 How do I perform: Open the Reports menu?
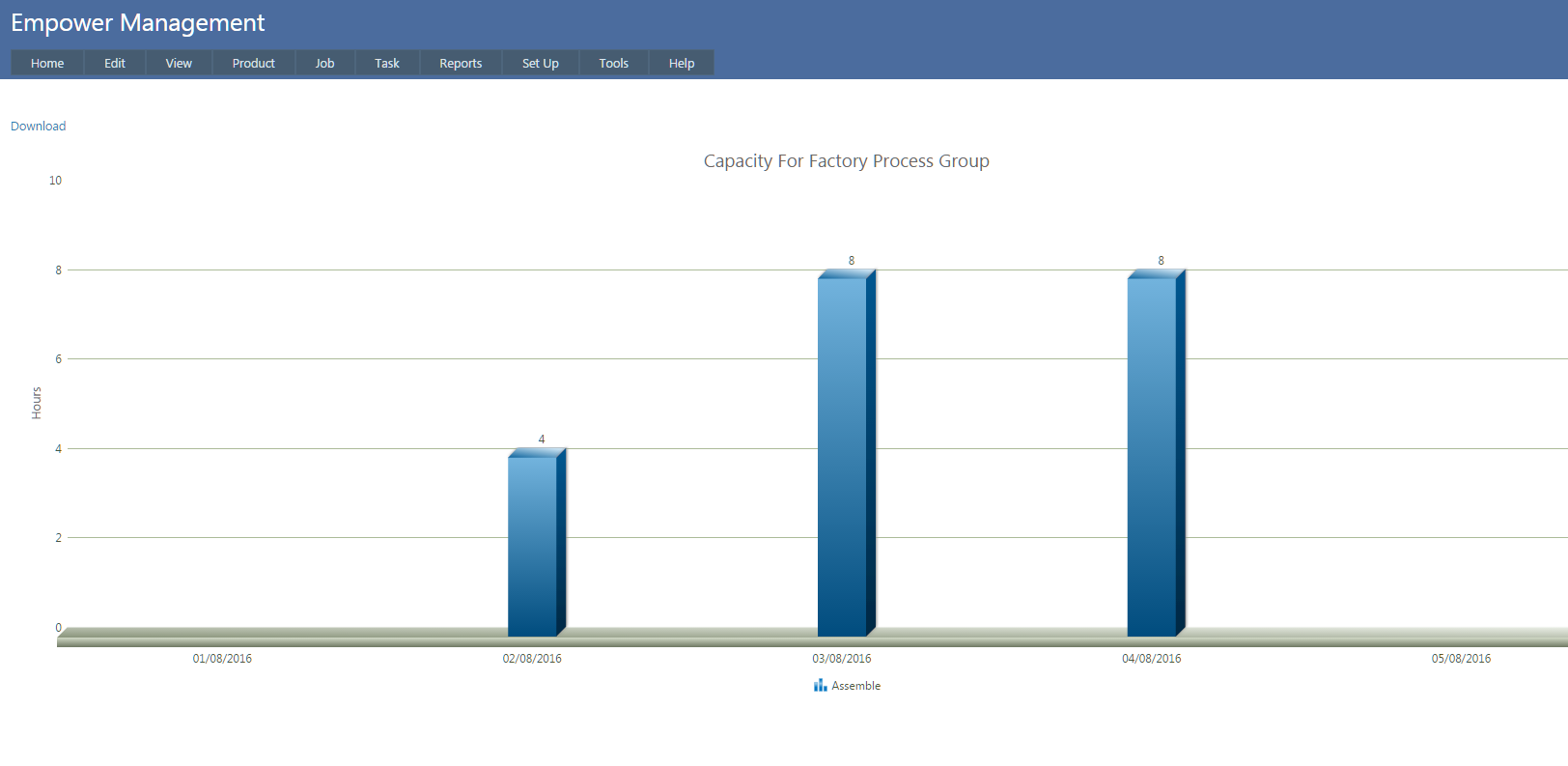click(461, 63)
